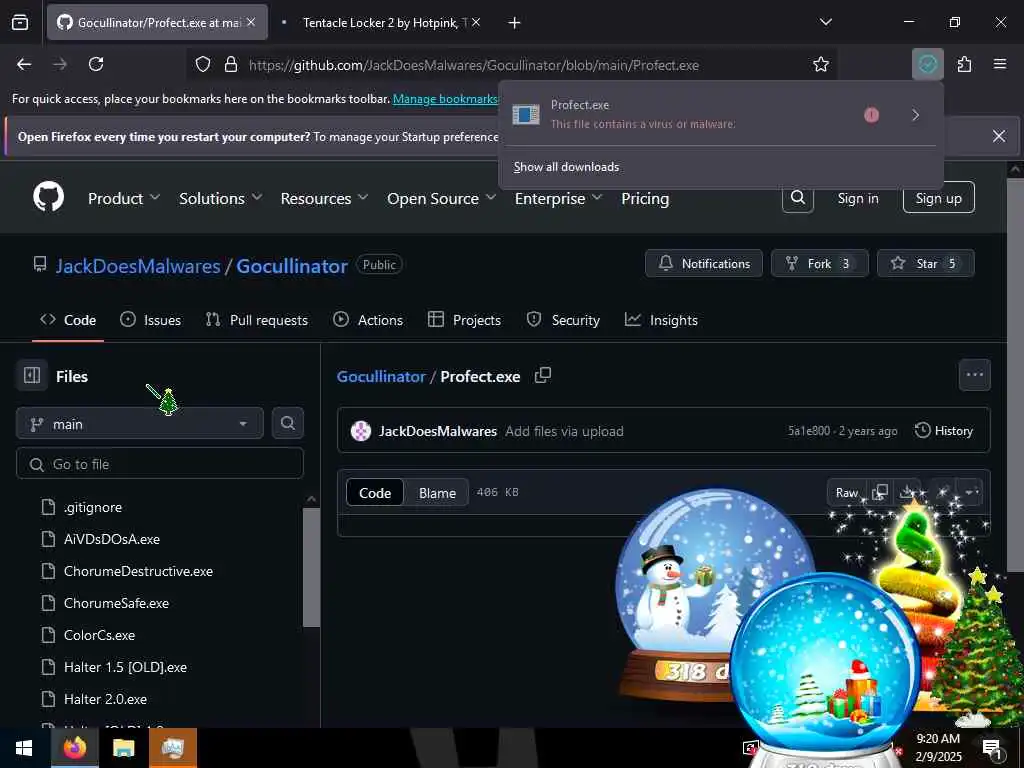Reload the page with the refresh icon
Viewport: 1024px width, 768px height.
pyautogui.click(x=96, y=64)
